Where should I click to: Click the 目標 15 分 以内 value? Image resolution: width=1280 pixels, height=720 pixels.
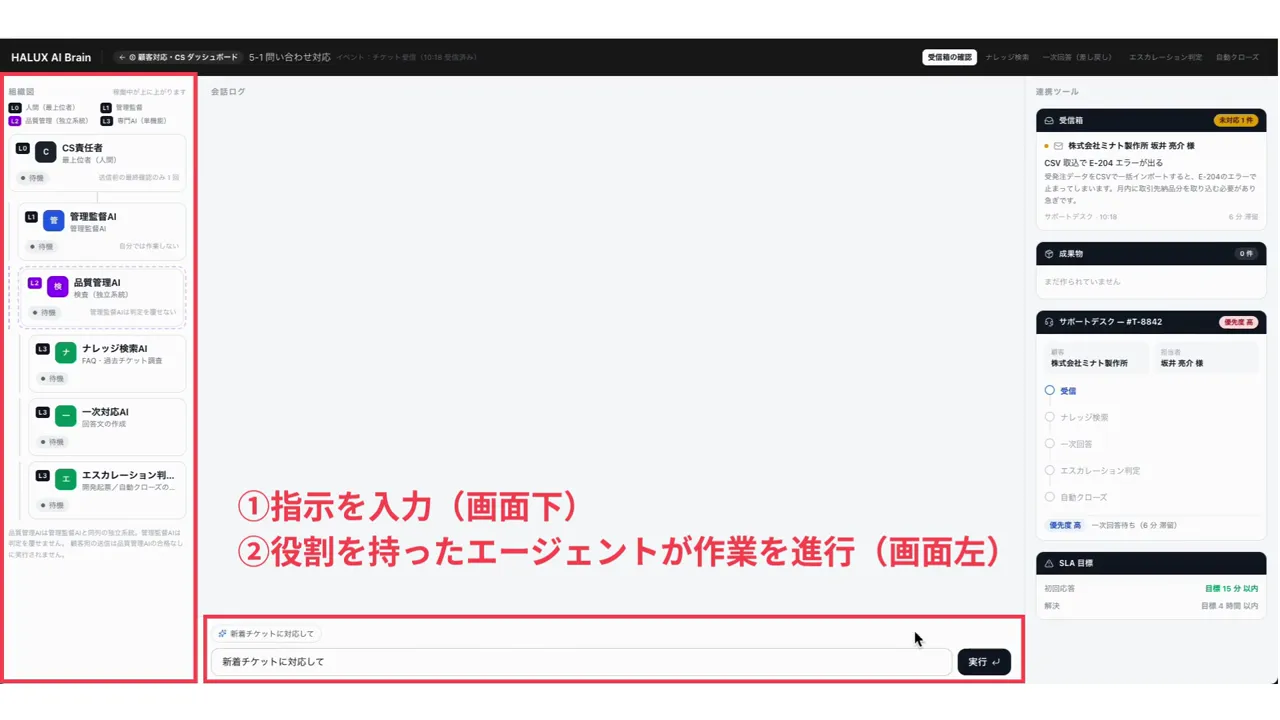click(x=1231, y=589)
